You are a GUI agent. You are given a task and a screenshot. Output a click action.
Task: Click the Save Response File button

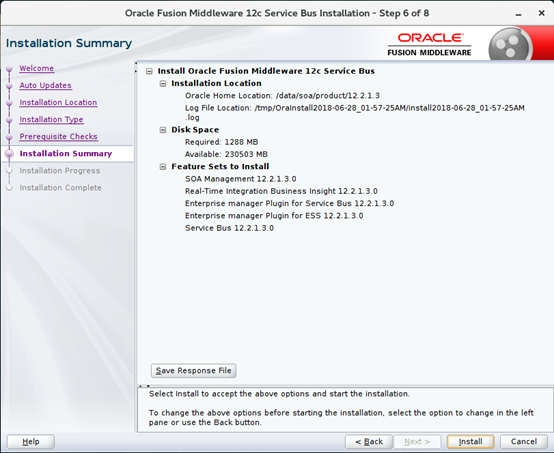click(x=194, y=371)
